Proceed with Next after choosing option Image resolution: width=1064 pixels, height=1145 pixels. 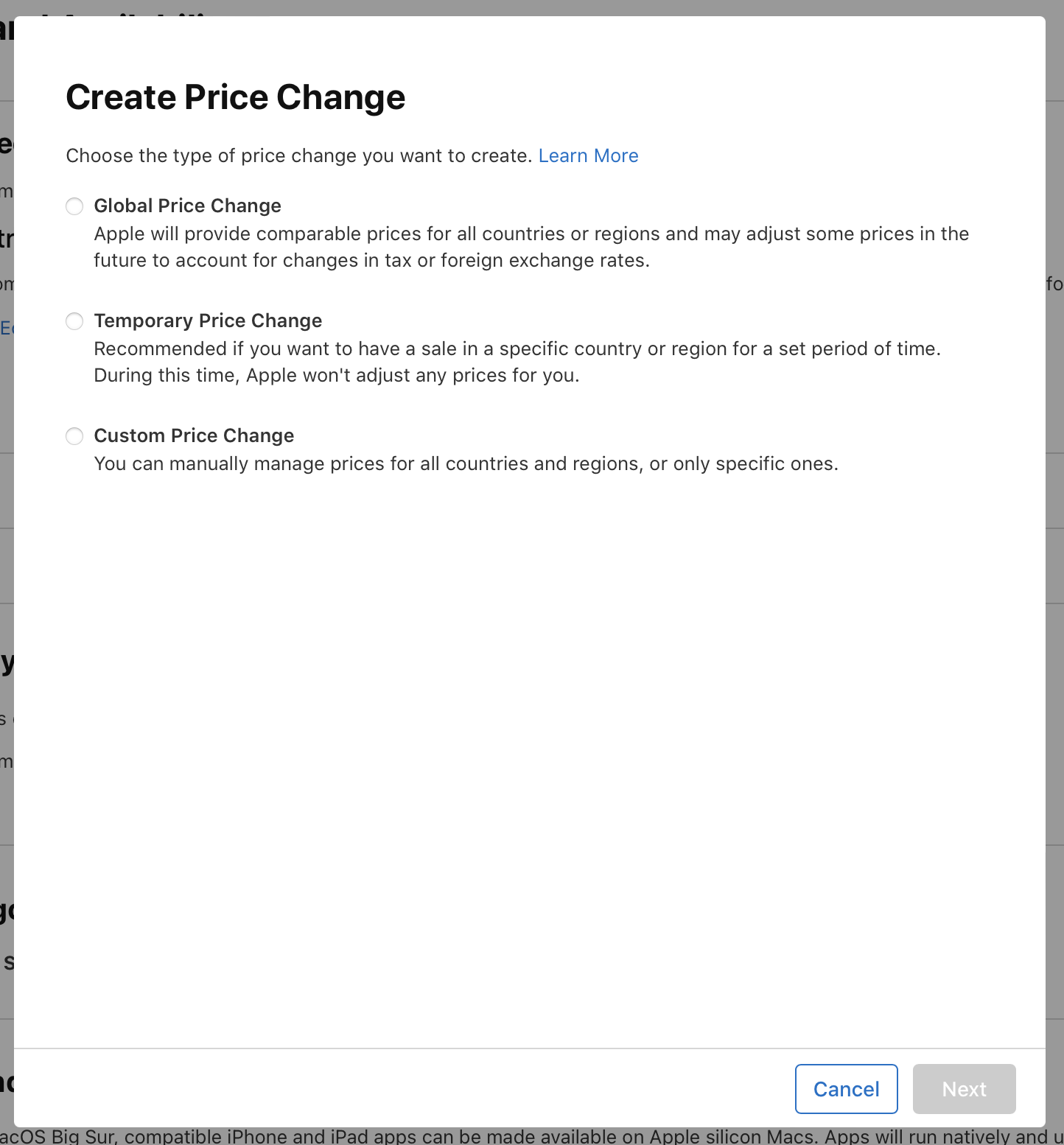964,1088
